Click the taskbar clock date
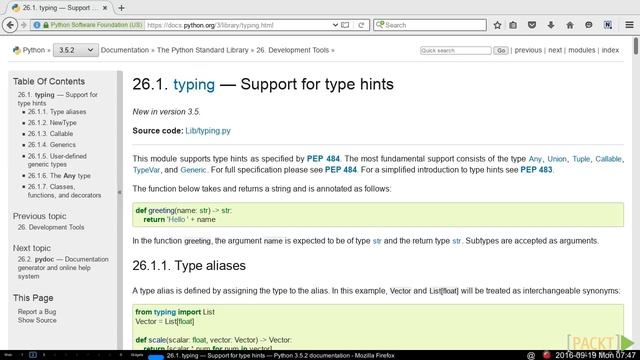This screenshot has width=640, height=360. pyautogui.click(x=595, y=356)
